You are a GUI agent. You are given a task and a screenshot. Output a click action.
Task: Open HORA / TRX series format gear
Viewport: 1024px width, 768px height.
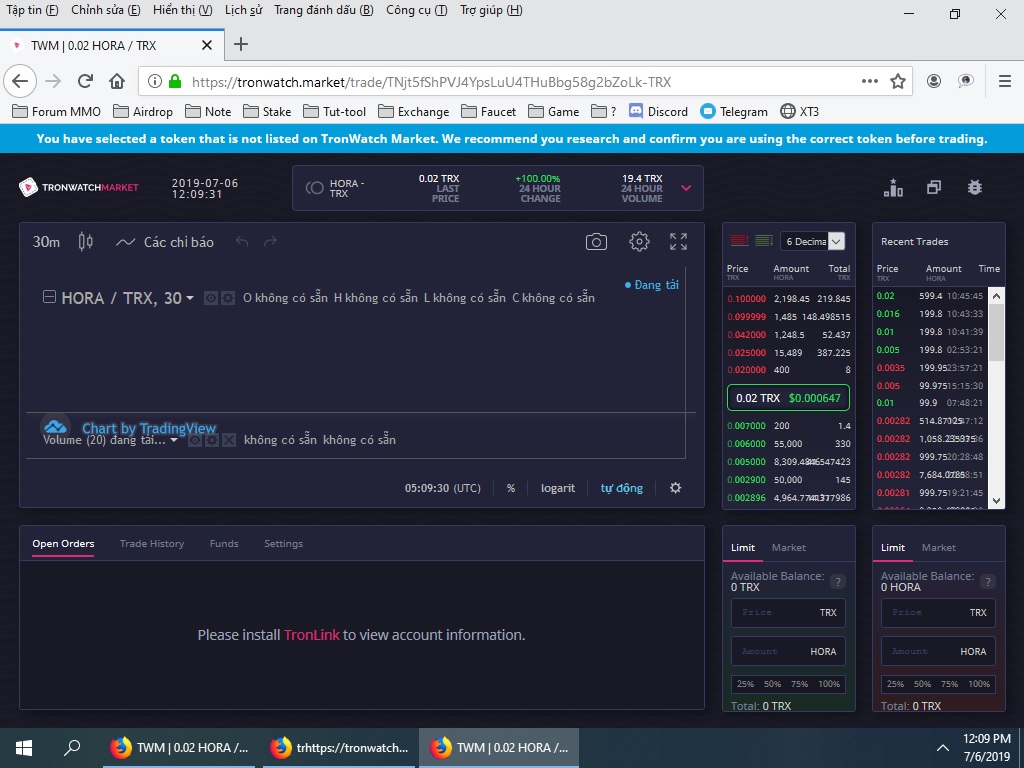[x=227, y=298]
